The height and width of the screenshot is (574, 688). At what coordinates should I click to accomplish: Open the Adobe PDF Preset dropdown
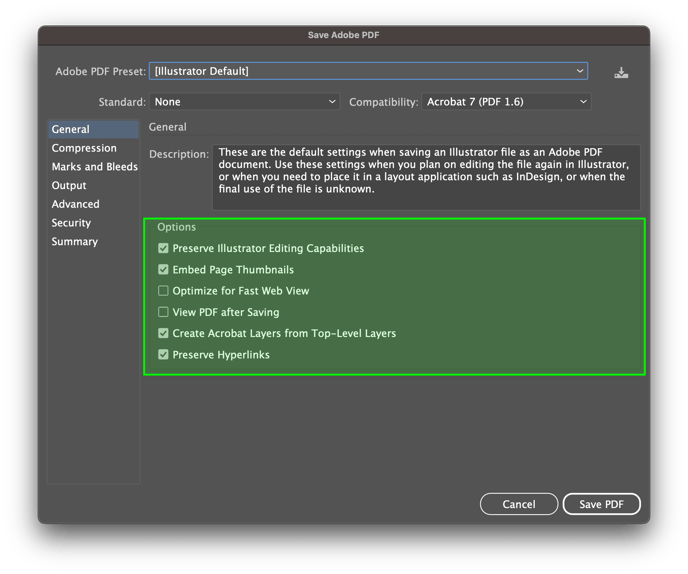pyautogui.click(x=368, y=72)
